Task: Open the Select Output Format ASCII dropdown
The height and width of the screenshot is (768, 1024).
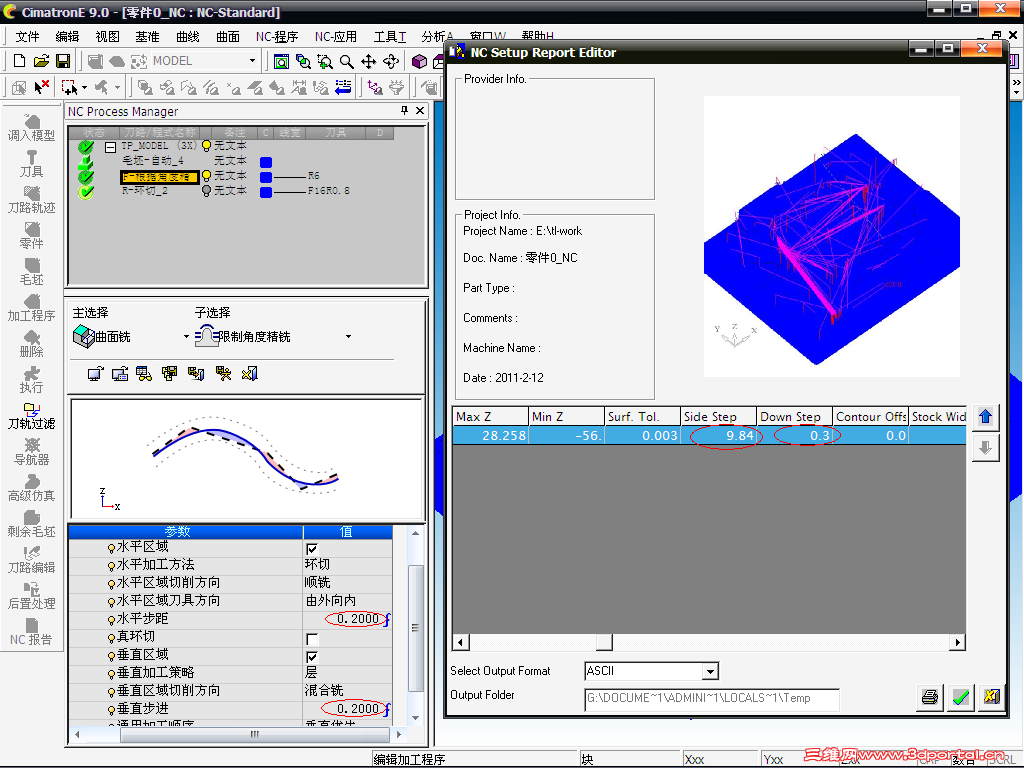Action: point(711,671)
